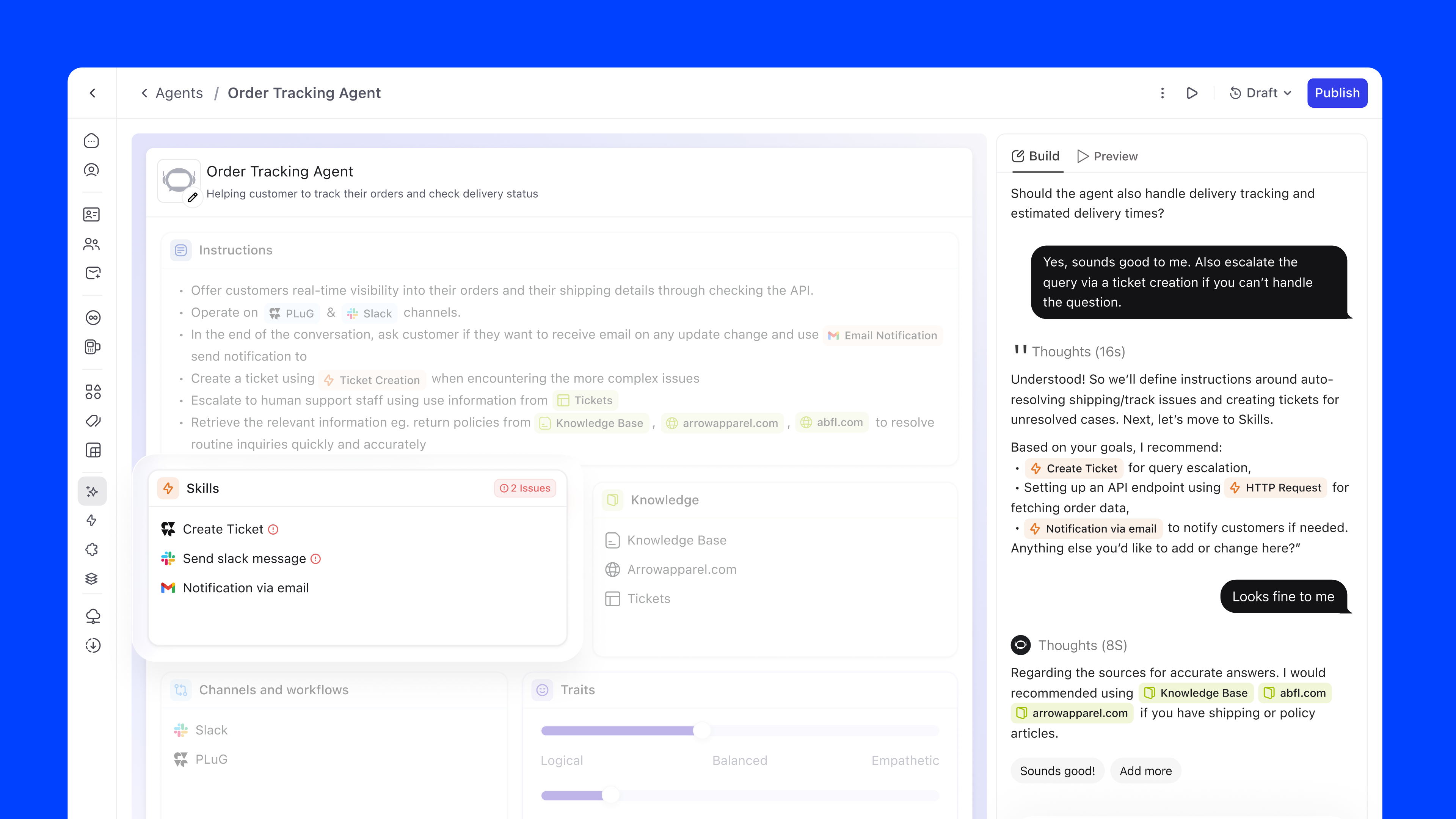Open the tag icon in the sidebar
Screen dimensions: 1456x819
click(x=93, y=421)
